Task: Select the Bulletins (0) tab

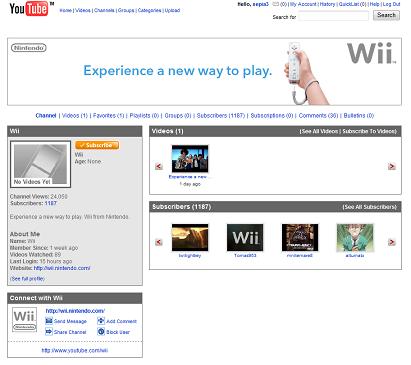Action: point(359,116)
